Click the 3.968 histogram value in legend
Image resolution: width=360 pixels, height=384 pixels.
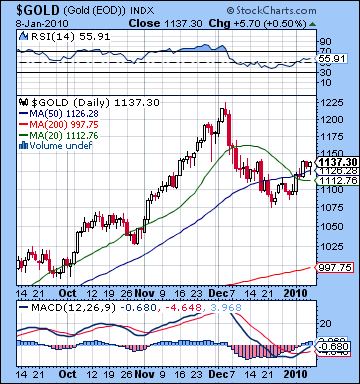click(x=225, y=307)
